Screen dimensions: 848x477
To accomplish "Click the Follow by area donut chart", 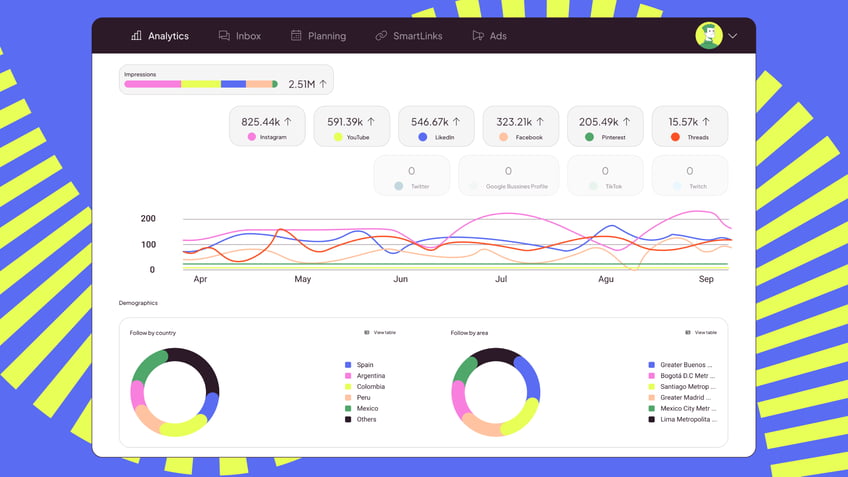I will click(495, 392).
